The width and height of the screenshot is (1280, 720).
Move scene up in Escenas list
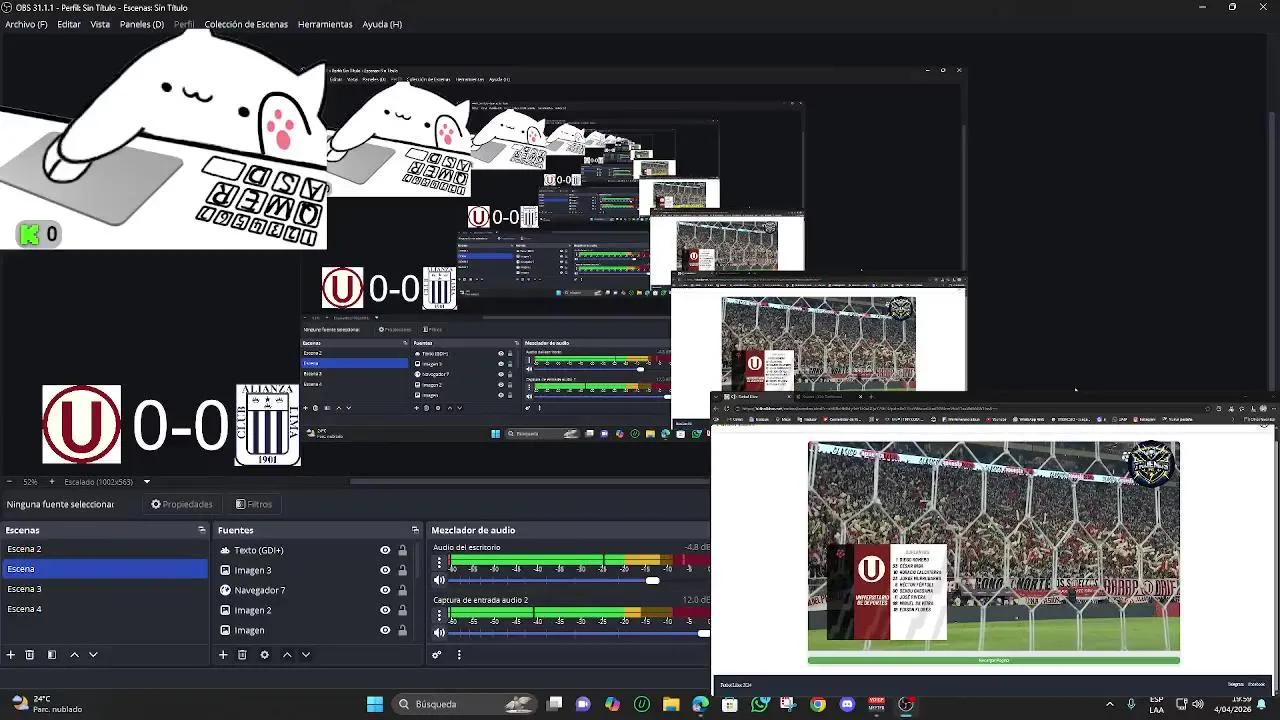[74, 655]
